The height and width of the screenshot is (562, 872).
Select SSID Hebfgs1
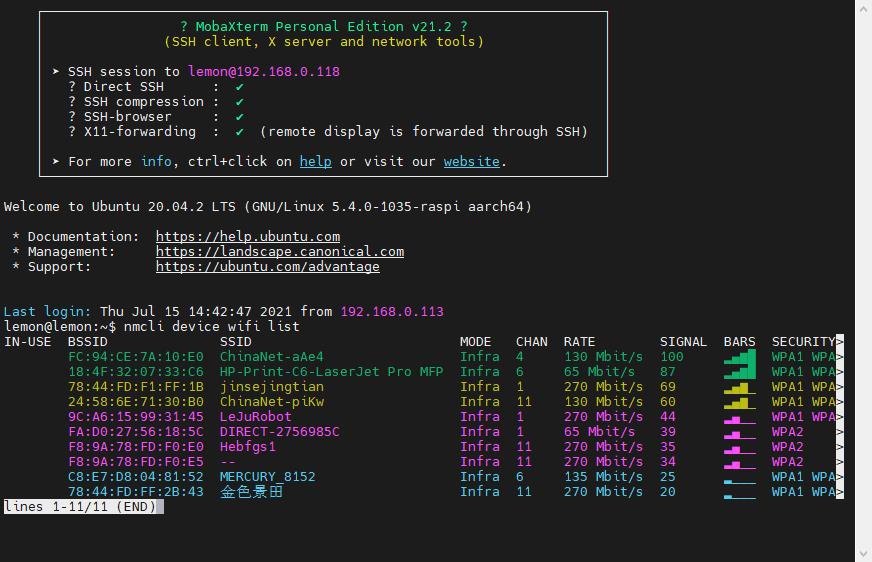[247, 446]
